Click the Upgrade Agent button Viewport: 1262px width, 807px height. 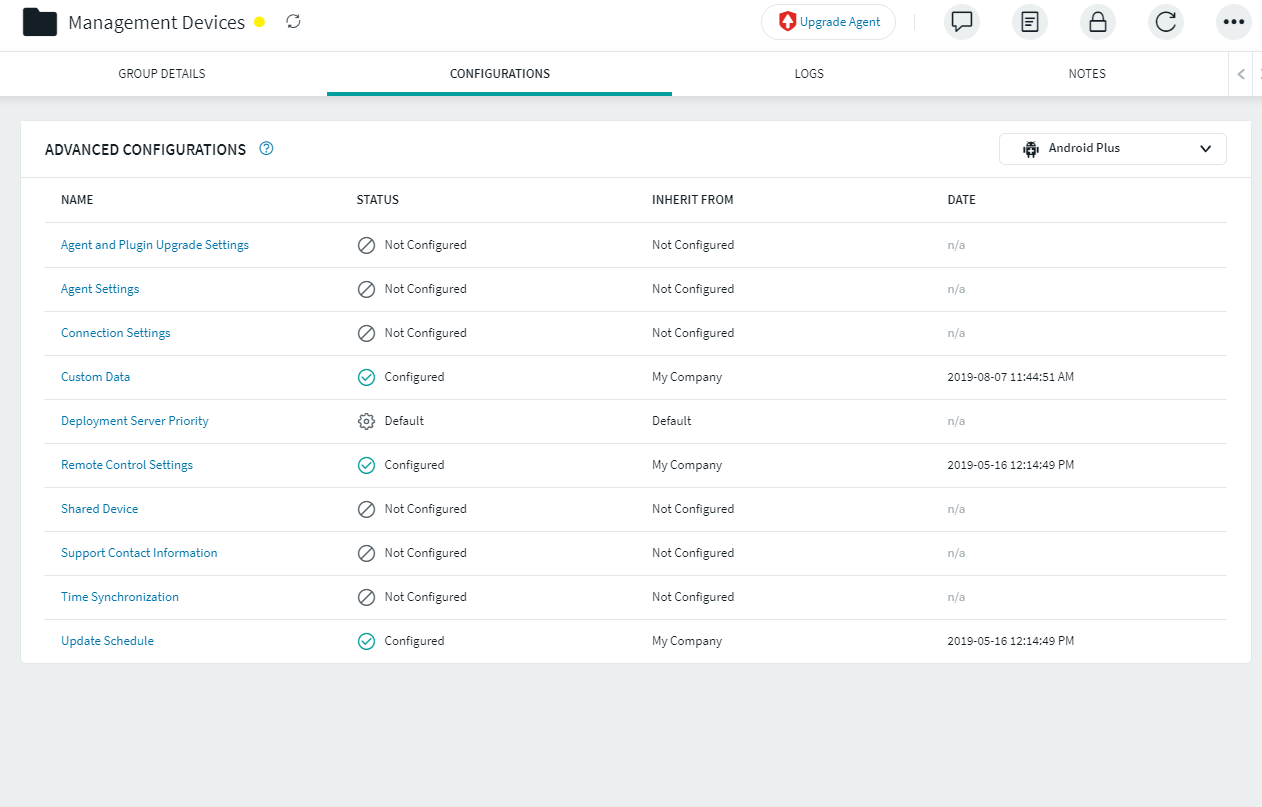(x=828, y=22)
